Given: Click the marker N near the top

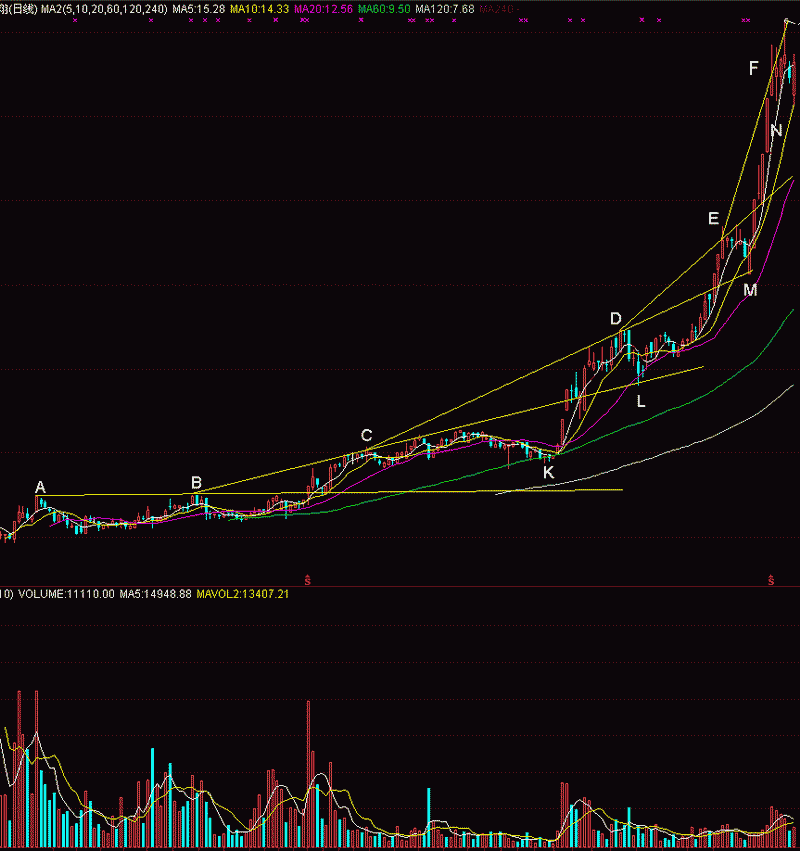Looking at the screenshot, I should pyautogui.click(x=776, y=129).
